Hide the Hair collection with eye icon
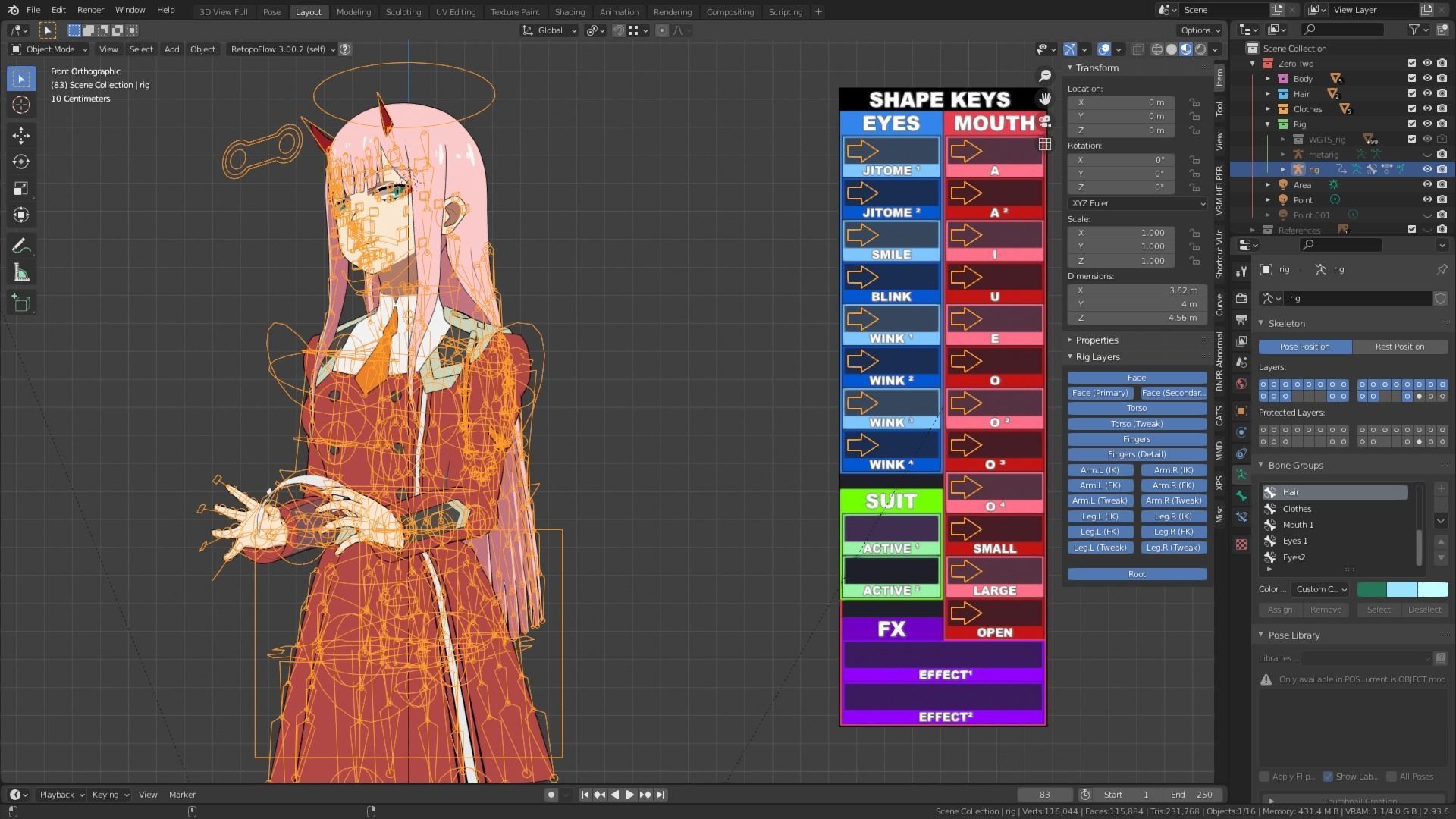The width and height of the screenshot is (1456, 819). tap(1426, 94)
